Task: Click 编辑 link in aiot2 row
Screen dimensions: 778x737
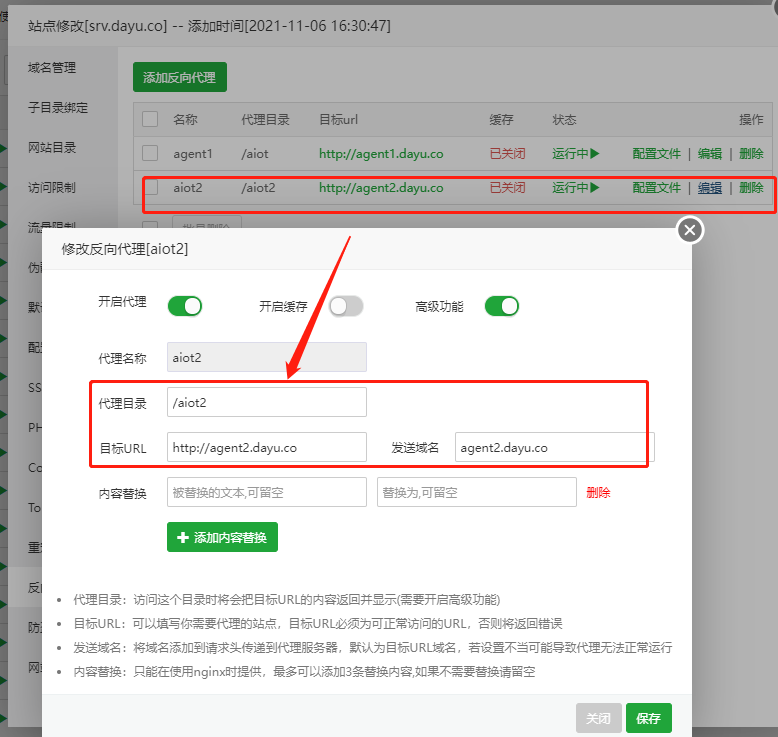Action: coord(710,188)
